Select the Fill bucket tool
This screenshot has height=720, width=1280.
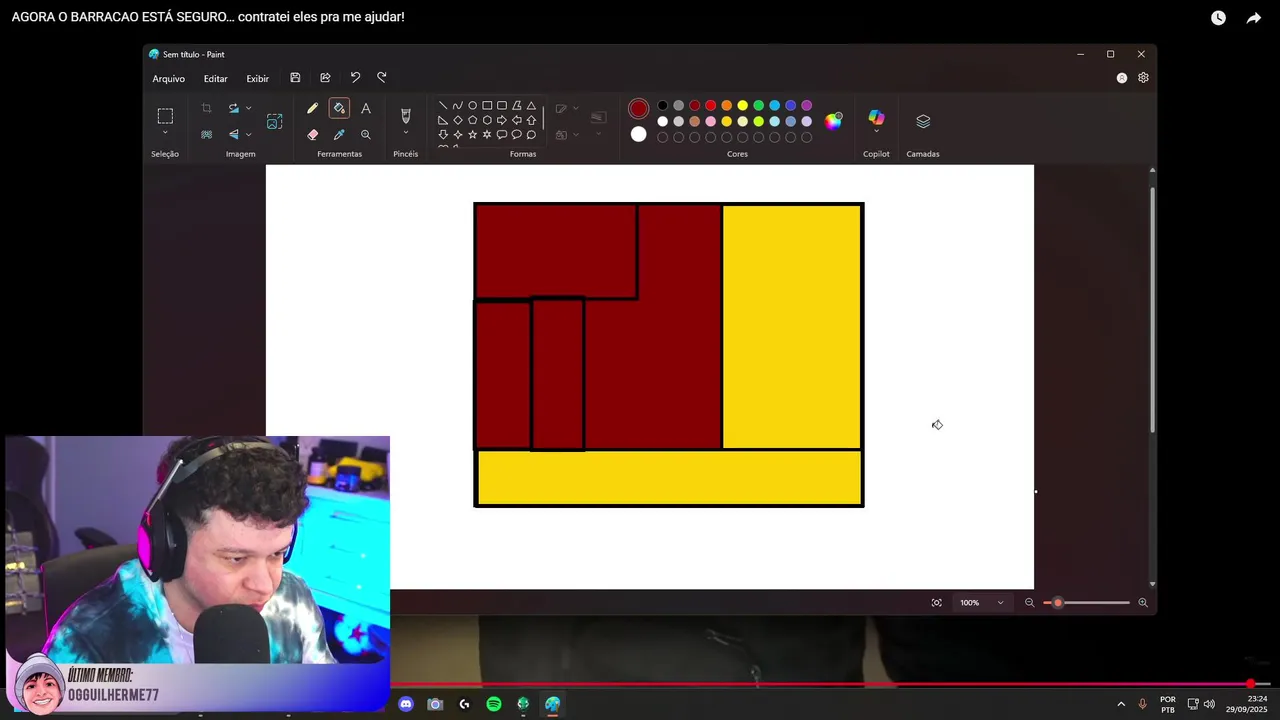pyautogui.click(x=339, y=108)
